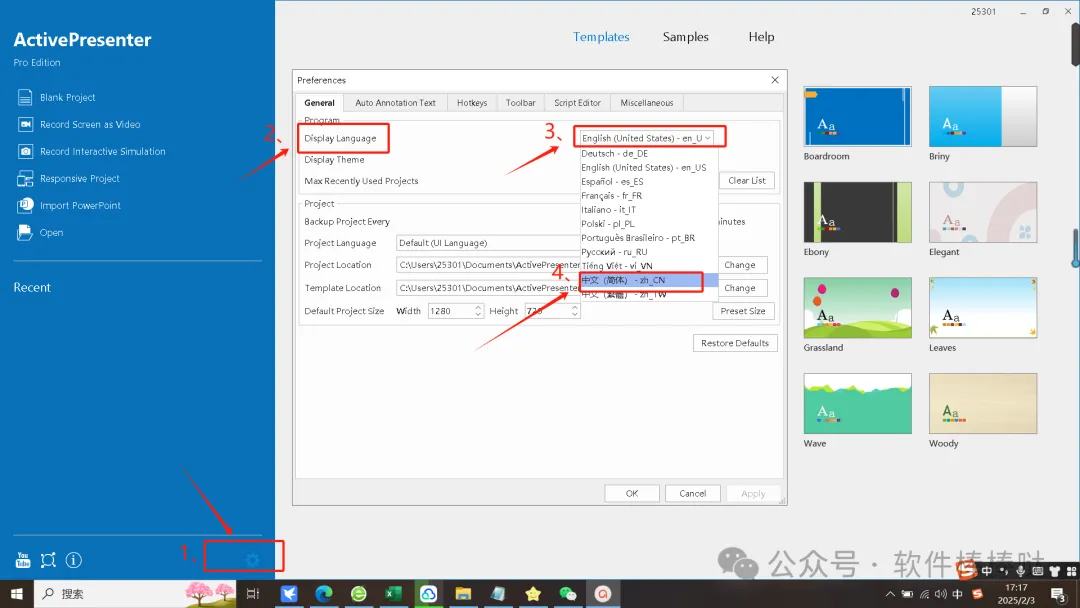Click the Import PowerPoint icon
Image resolution: width=1080 pixels, height=608 pixels.
[25, 205]
